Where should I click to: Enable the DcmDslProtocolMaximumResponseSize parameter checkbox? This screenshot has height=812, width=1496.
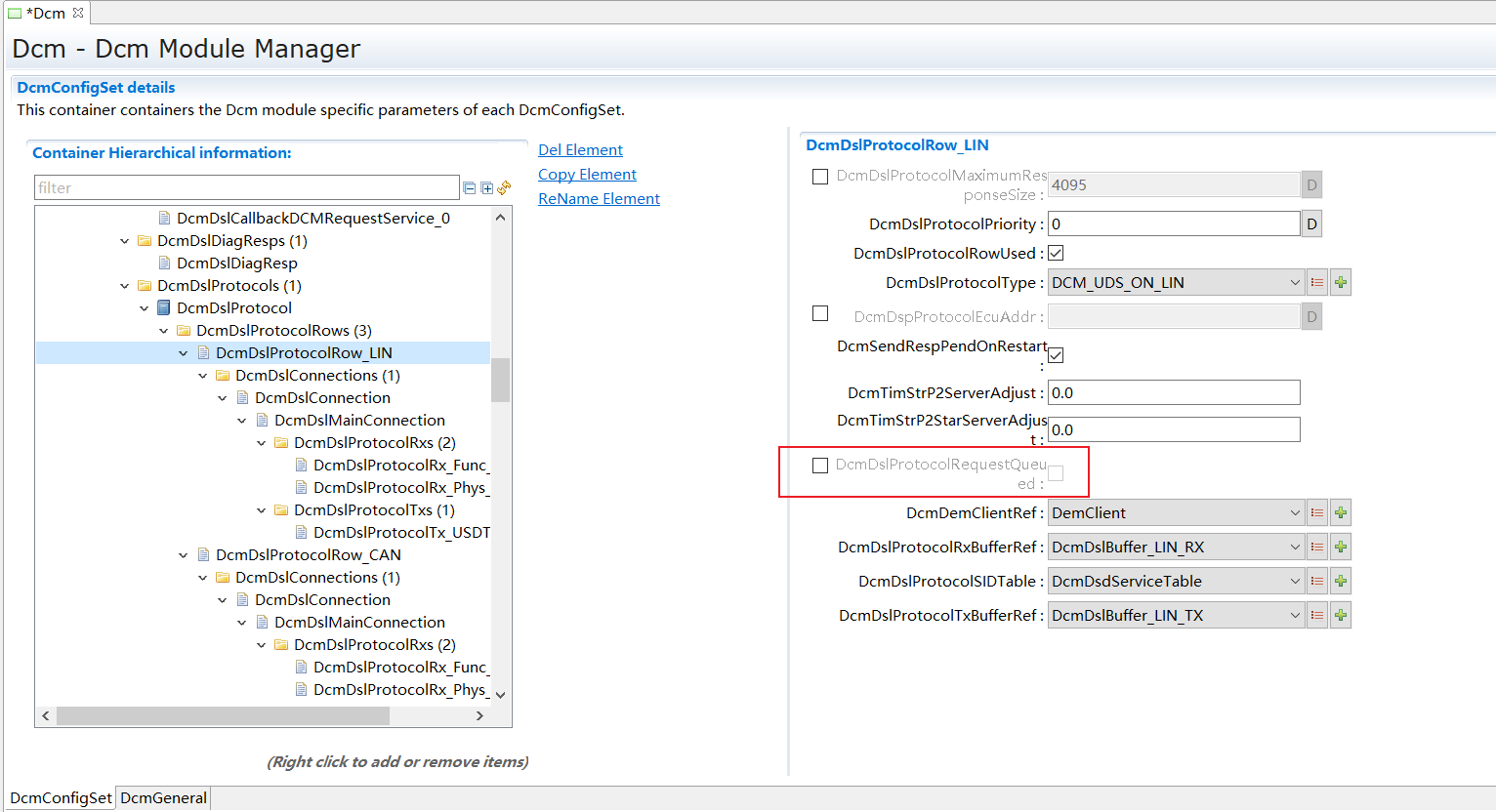pos(820,177)
